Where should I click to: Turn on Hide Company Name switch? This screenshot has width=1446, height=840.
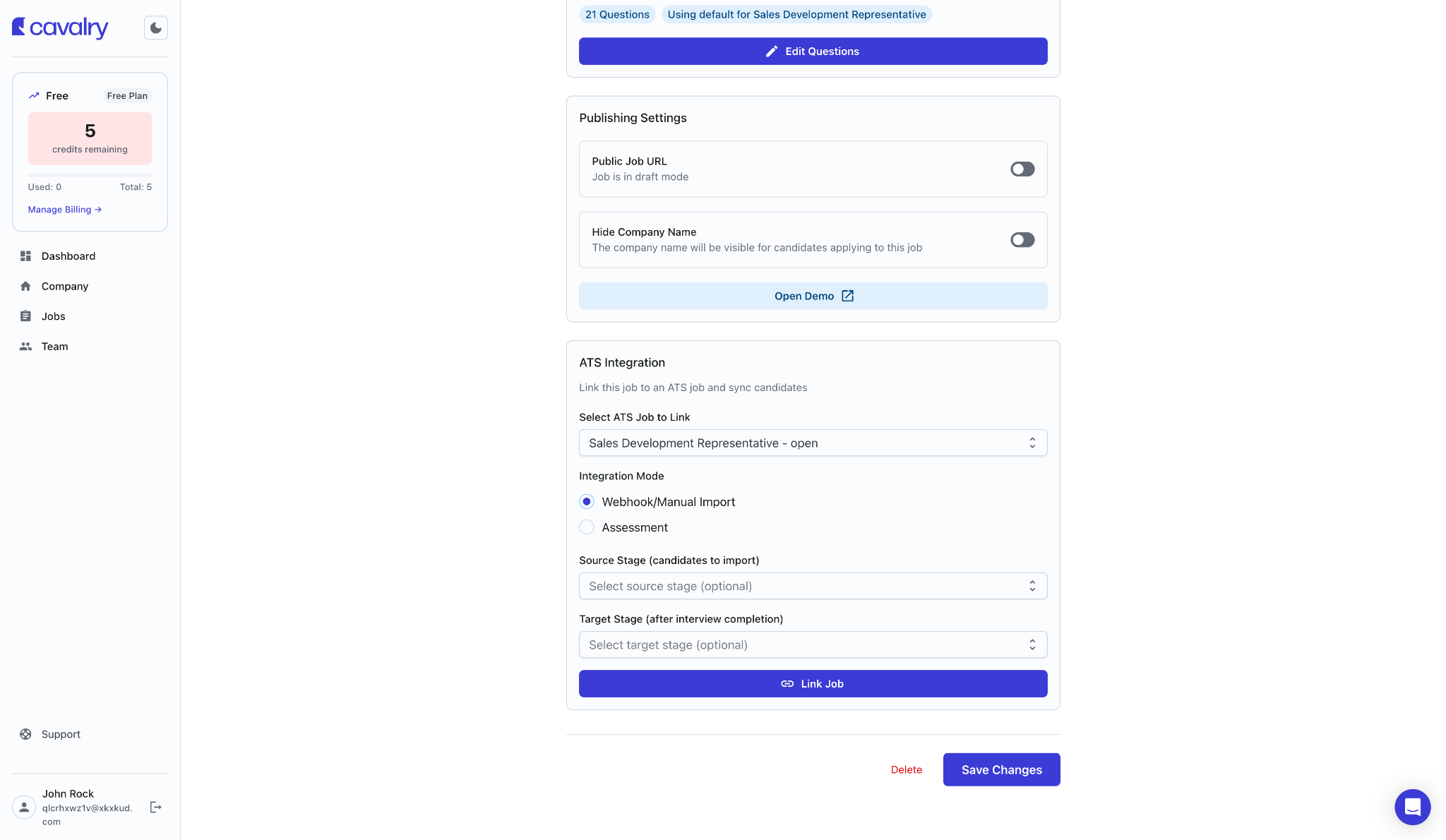tap(1022, 240)
